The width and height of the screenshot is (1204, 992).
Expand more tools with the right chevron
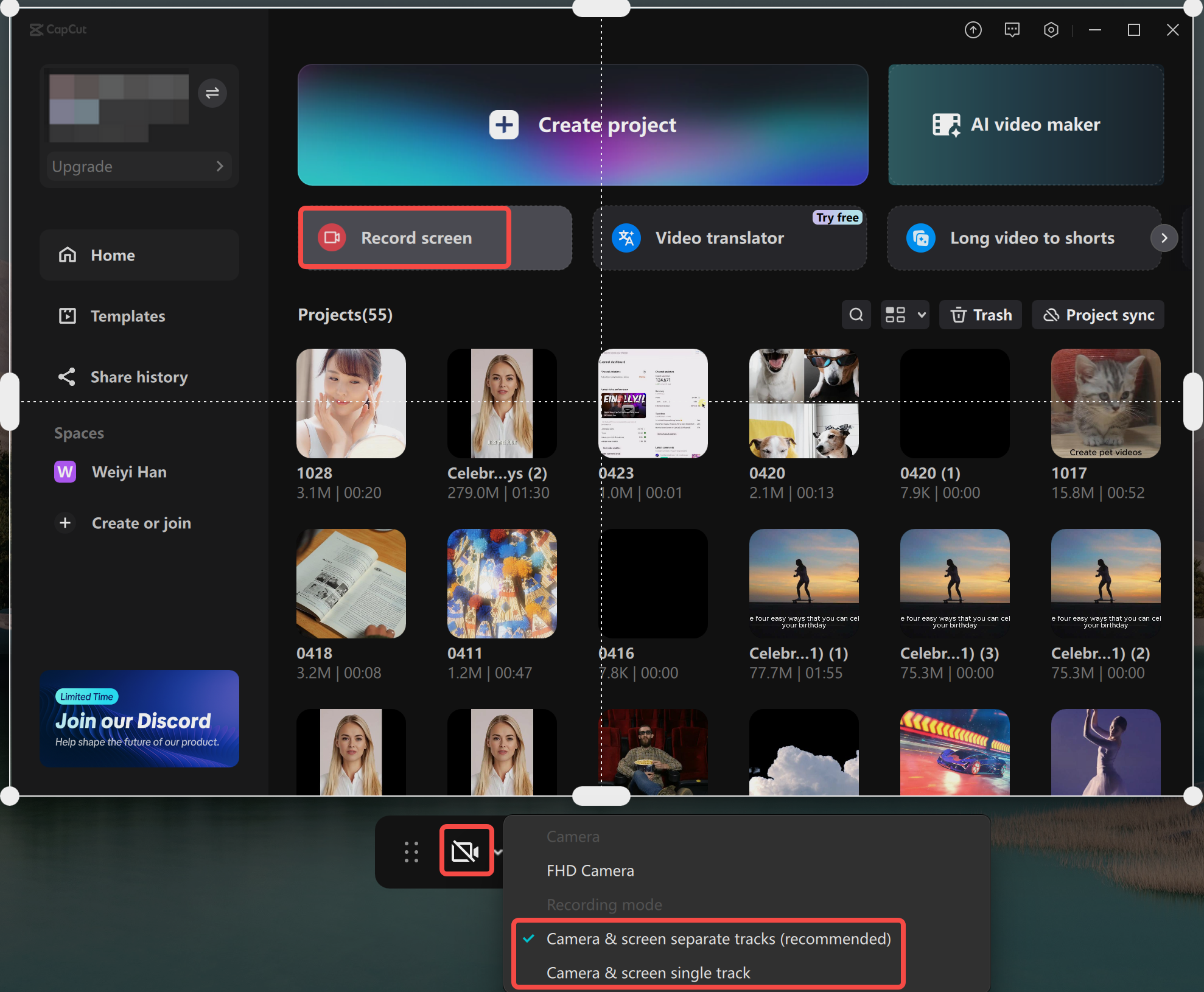click(1164, 238)
